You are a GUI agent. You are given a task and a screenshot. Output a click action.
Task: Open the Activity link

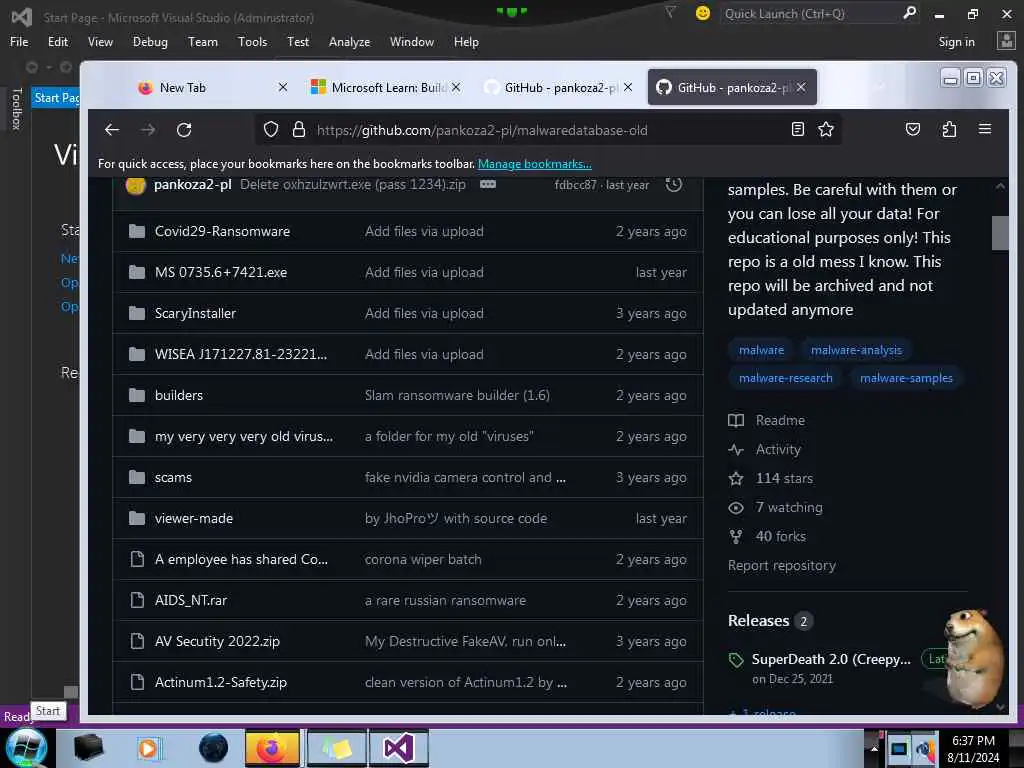click(778, 449)
